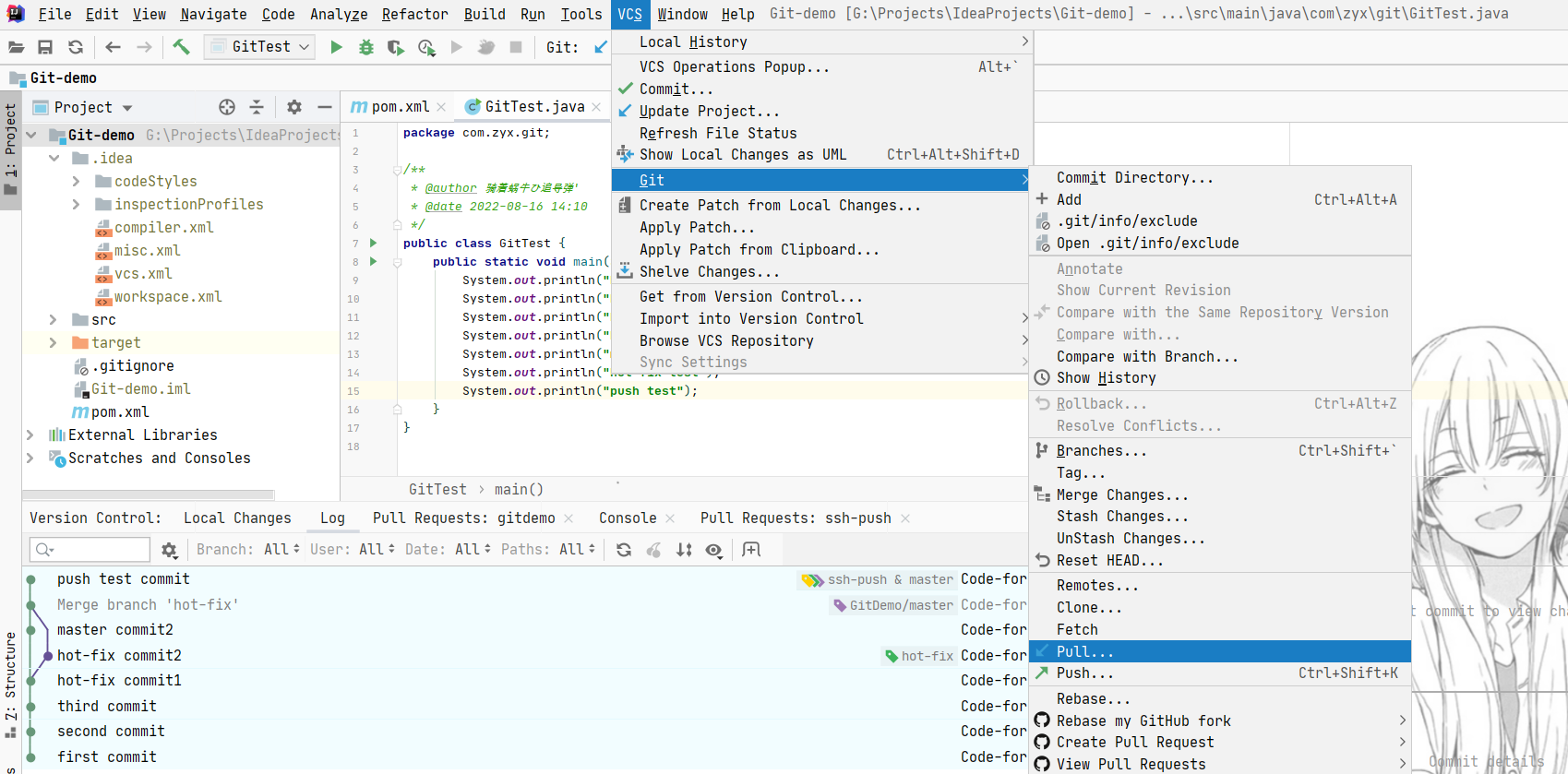The image size is (1568, 774).
Task: Select Create Pull Request entry
Action: (1220, 743)
